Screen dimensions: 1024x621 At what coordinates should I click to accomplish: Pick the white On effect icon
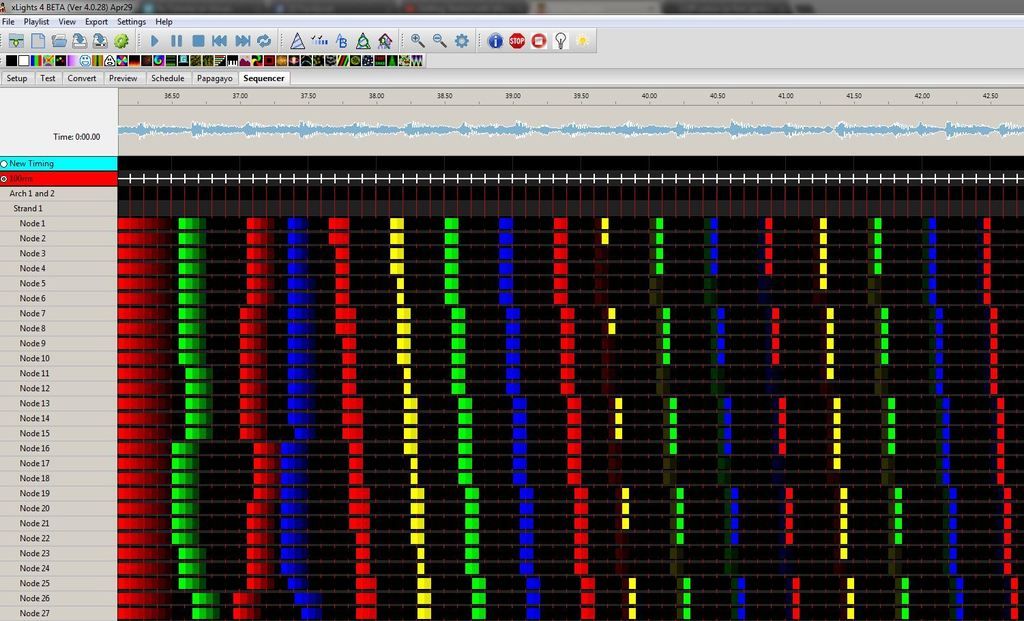coord(24,61)
